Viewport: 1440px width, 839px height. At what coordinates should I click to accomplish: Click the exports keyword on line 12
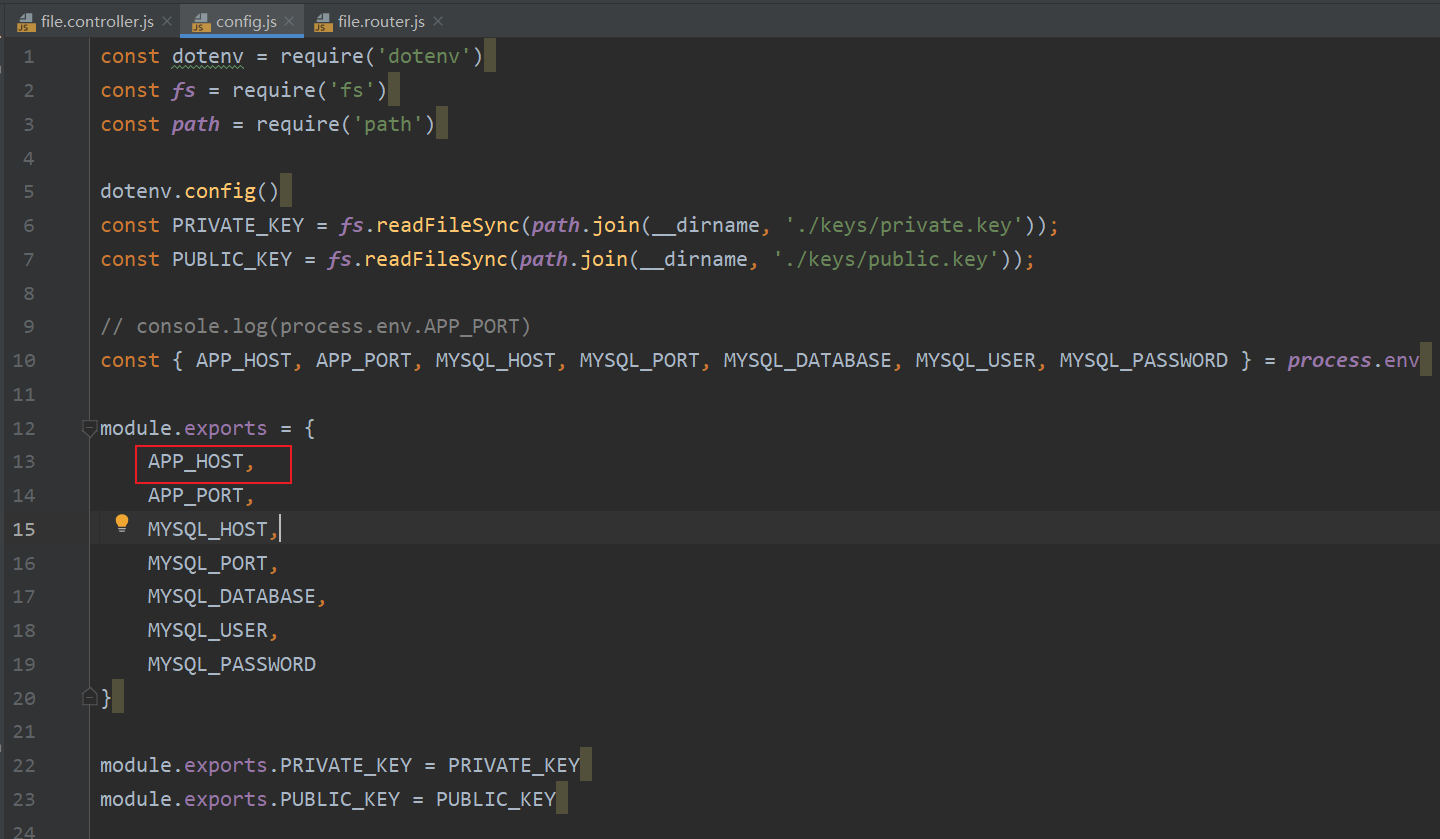tap(226, 428)
